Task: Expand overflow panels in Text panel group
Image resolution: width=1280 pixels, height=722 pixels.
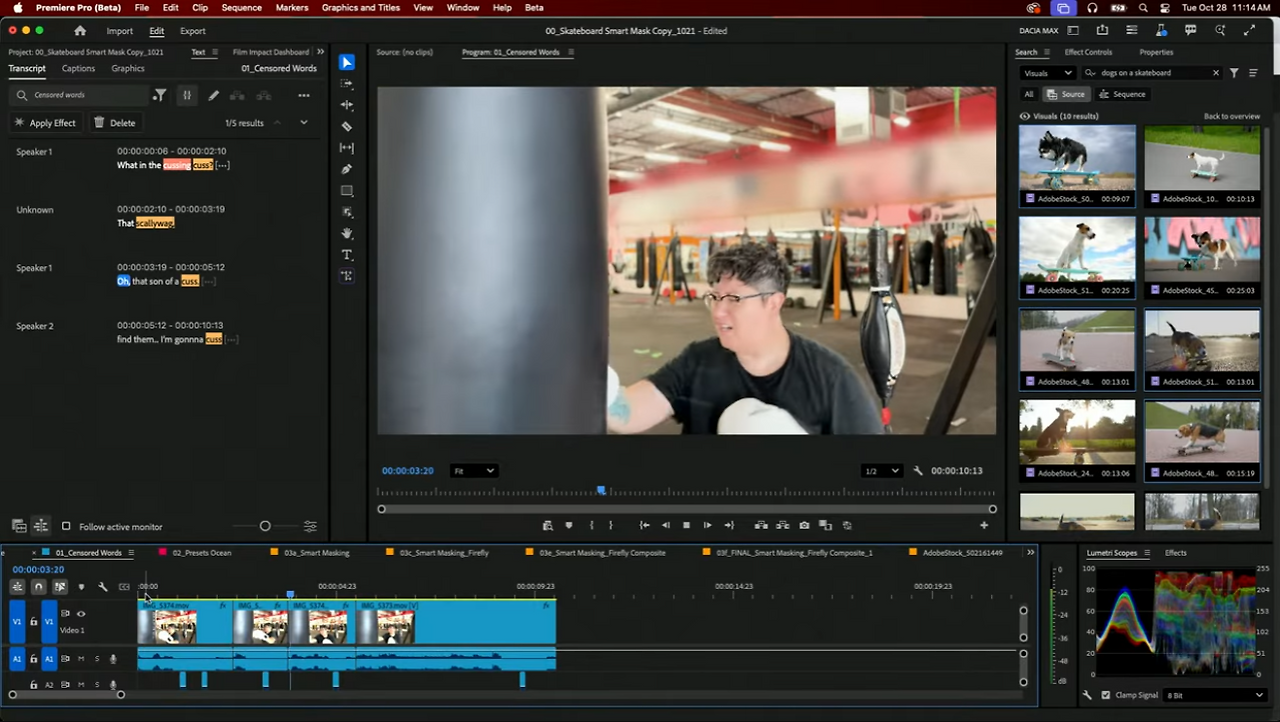Action: (x=320, y=52)
